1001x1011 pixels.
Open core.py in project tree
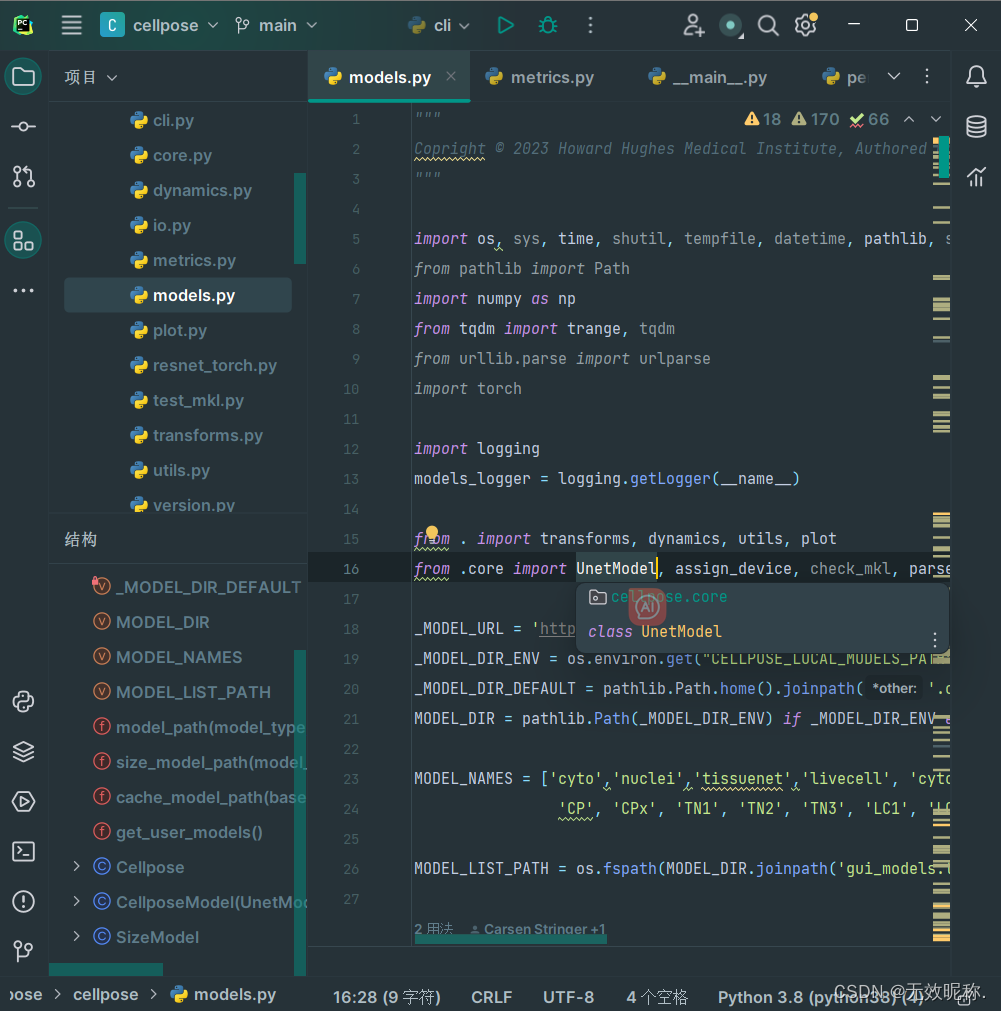[x=182, y=155]
